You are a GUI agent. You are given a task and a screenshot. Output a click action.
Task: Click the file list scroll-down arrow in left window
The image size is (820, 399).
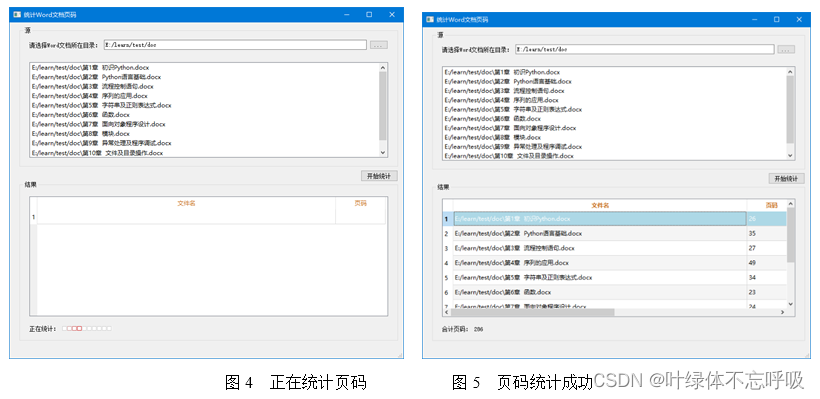[x=383, y=152]
